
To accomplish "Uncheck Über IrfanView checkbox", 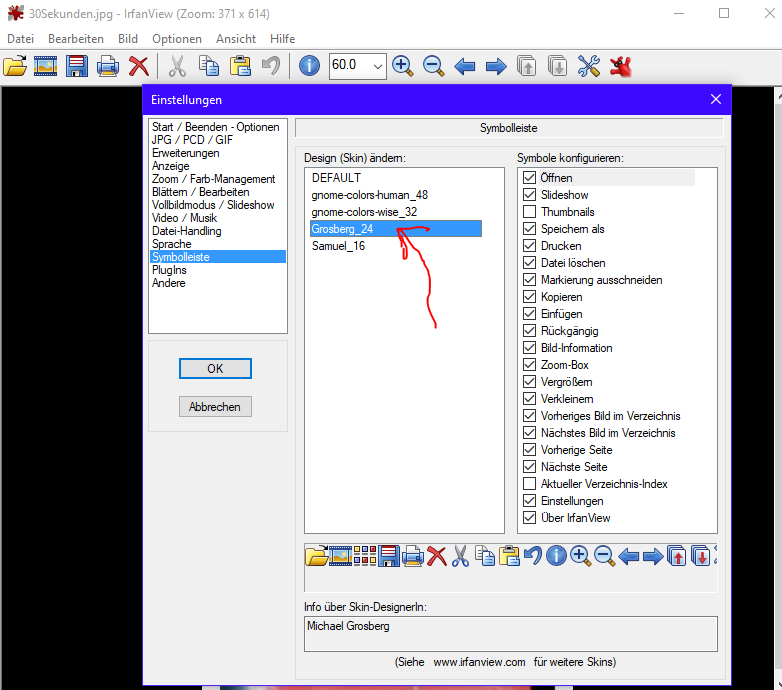I will (529, 518).
